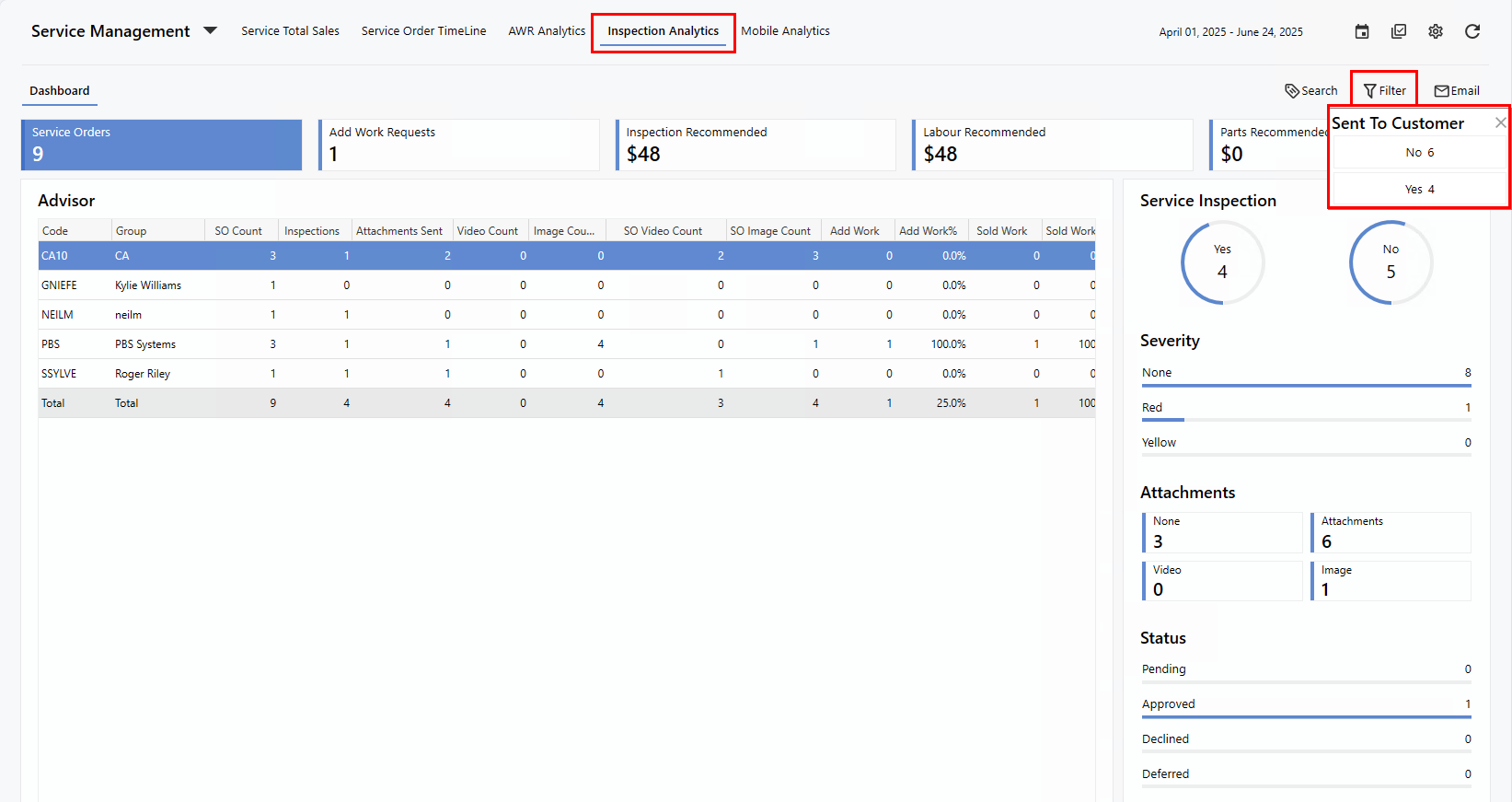
Task: Open the AWR Analytics tab
Action: [x=547, y=31]
